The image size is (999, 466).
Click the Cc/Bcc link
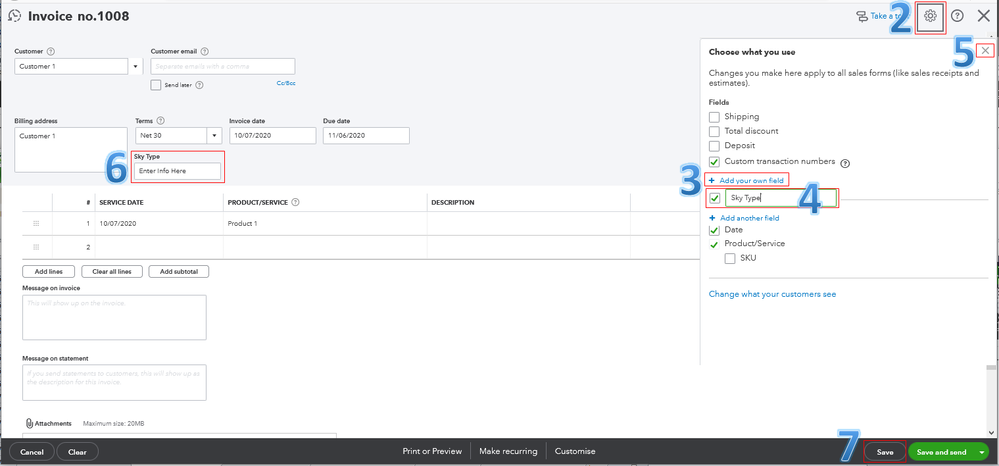286,83
